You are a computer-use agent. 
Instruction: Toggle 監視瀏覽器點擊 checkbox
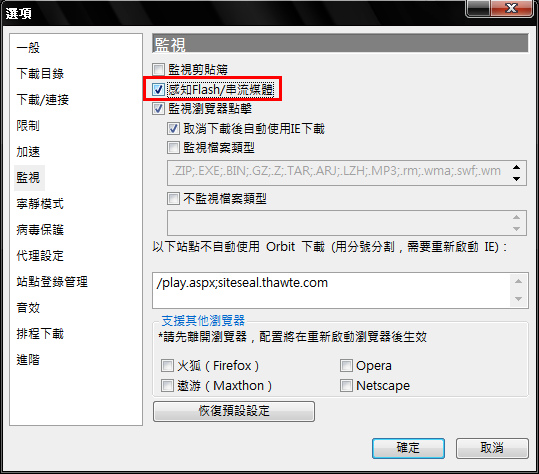click(158, 109)
